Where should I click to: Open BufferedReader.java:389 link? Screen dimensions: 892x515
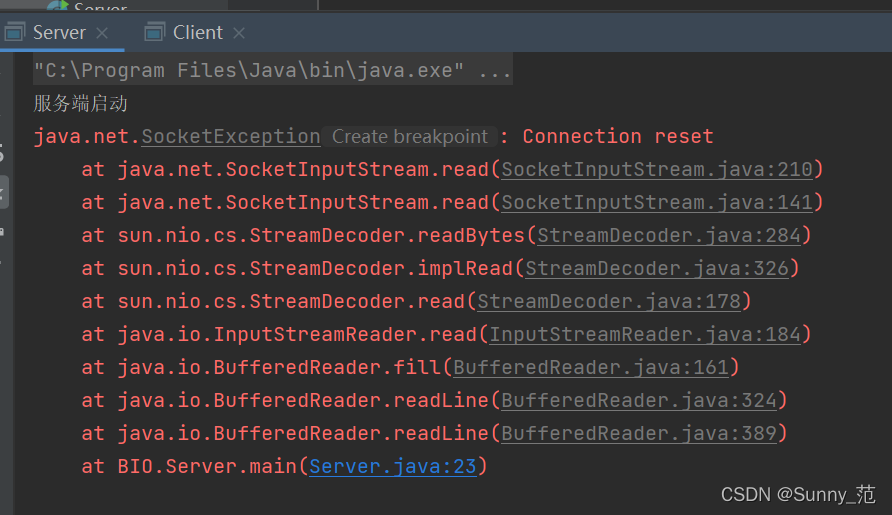pyautogui.click(x=638, y=434)
